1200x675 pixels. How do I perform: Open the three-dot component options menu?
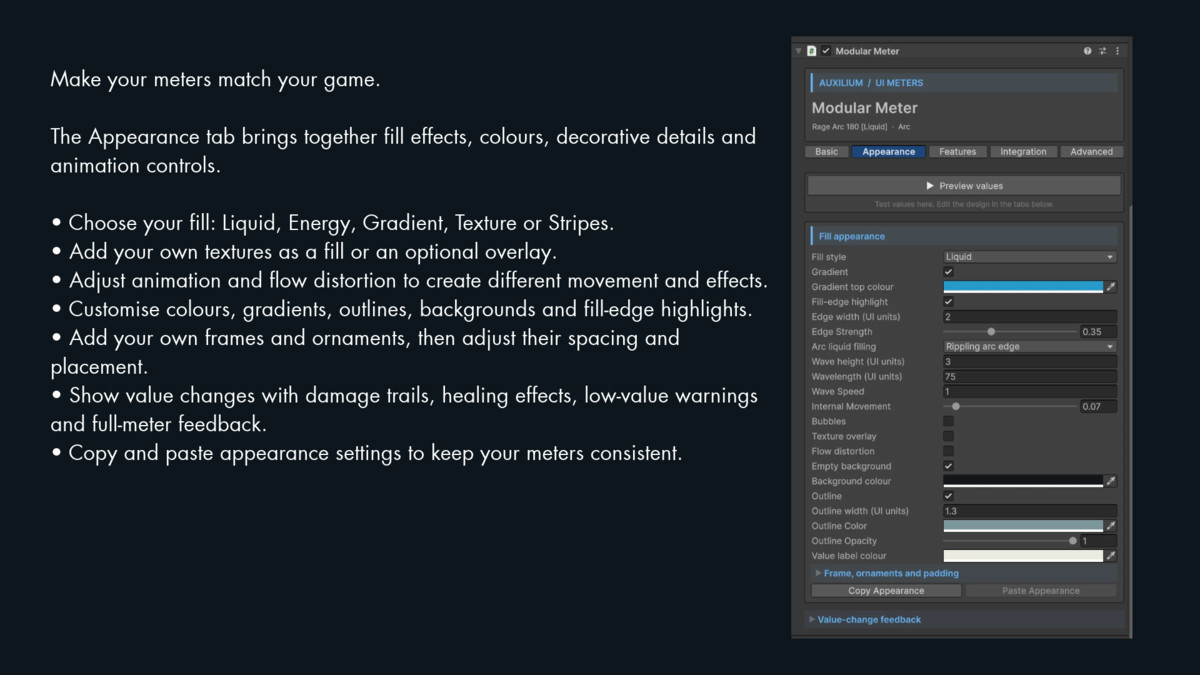coord(1118,51)
